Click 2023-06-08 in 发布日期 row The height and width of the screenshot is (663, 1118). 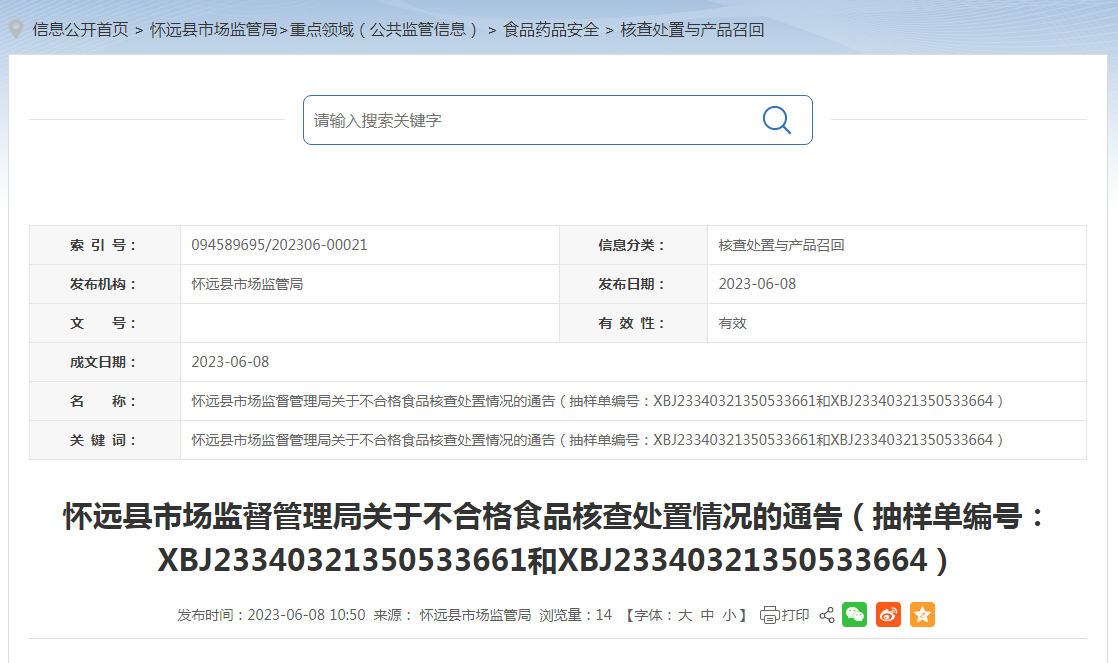[757, 284]
